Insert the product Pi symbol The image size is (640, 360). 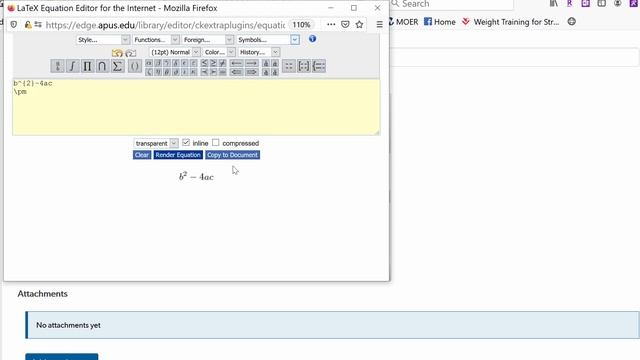click(87, 66)
